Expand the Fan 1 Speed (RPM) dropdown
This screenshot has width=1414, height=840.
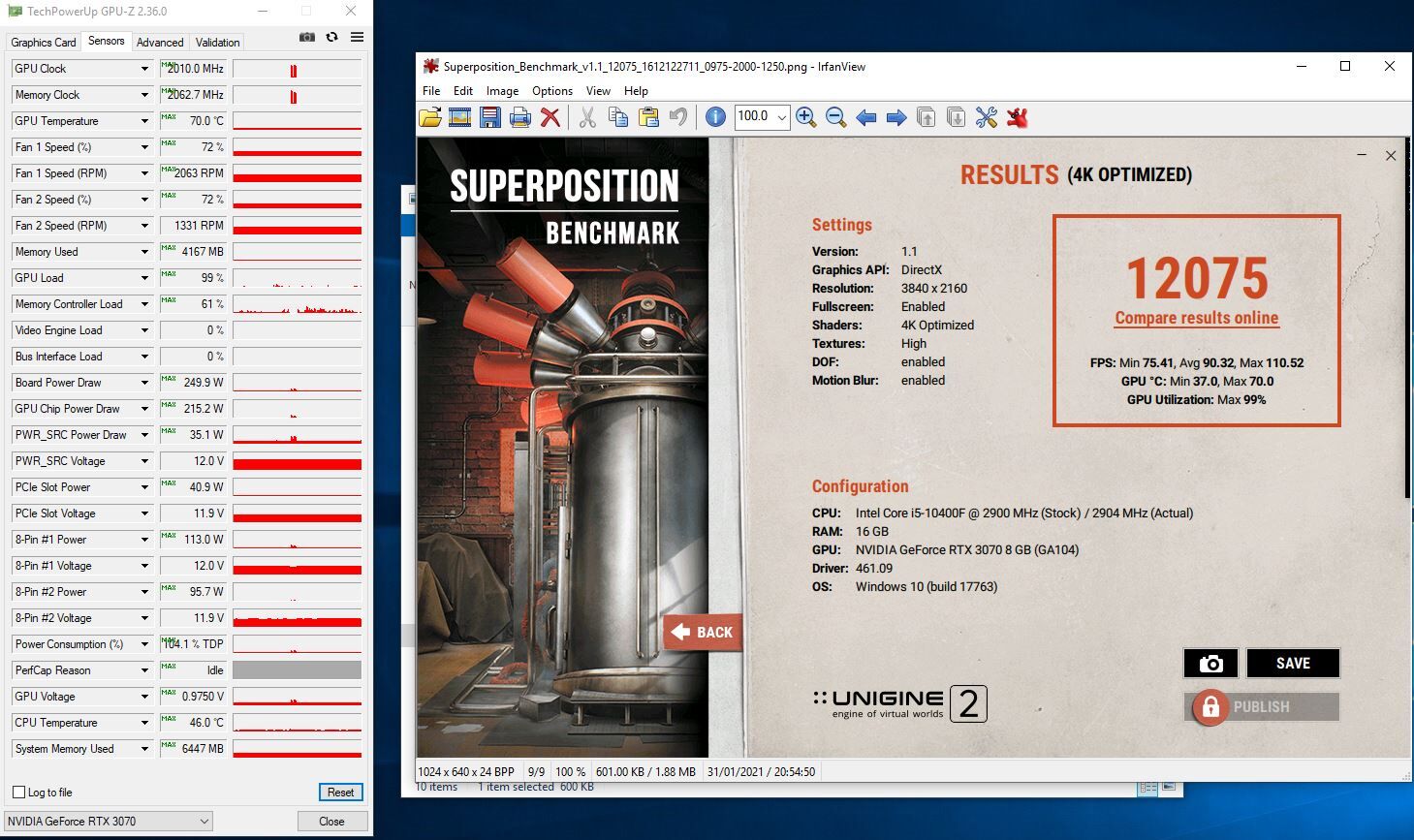click(x=144, y=173)
